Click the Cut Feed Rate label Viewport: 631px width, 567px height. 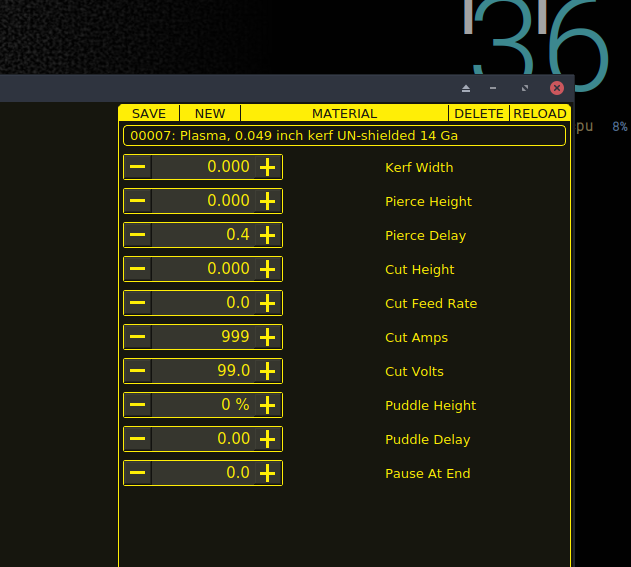coord(431,303)
